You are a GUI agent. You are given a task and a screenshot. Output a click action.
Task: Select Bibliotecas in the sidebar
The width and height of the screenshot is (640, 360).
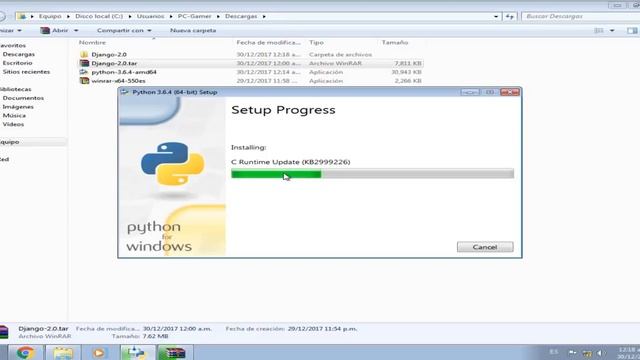[x=16, y=89]
